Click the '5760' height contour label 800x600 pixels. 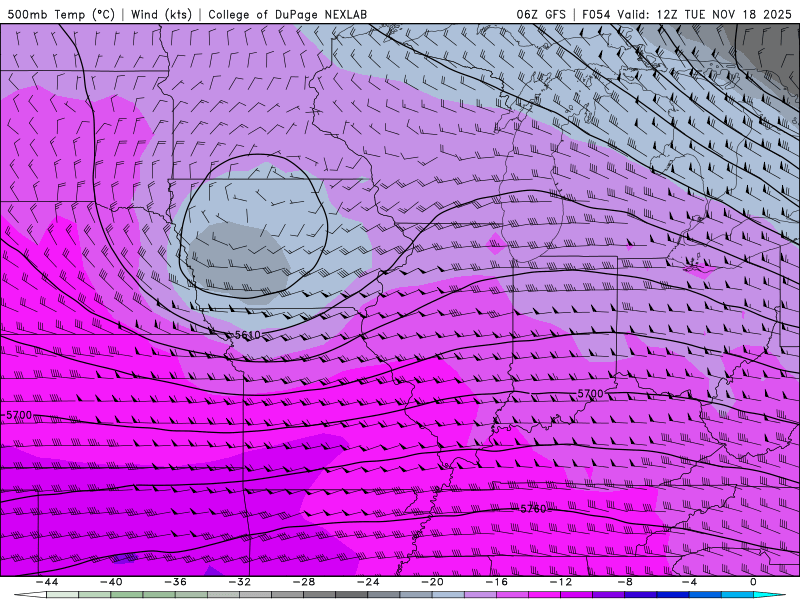coord(533,509)
